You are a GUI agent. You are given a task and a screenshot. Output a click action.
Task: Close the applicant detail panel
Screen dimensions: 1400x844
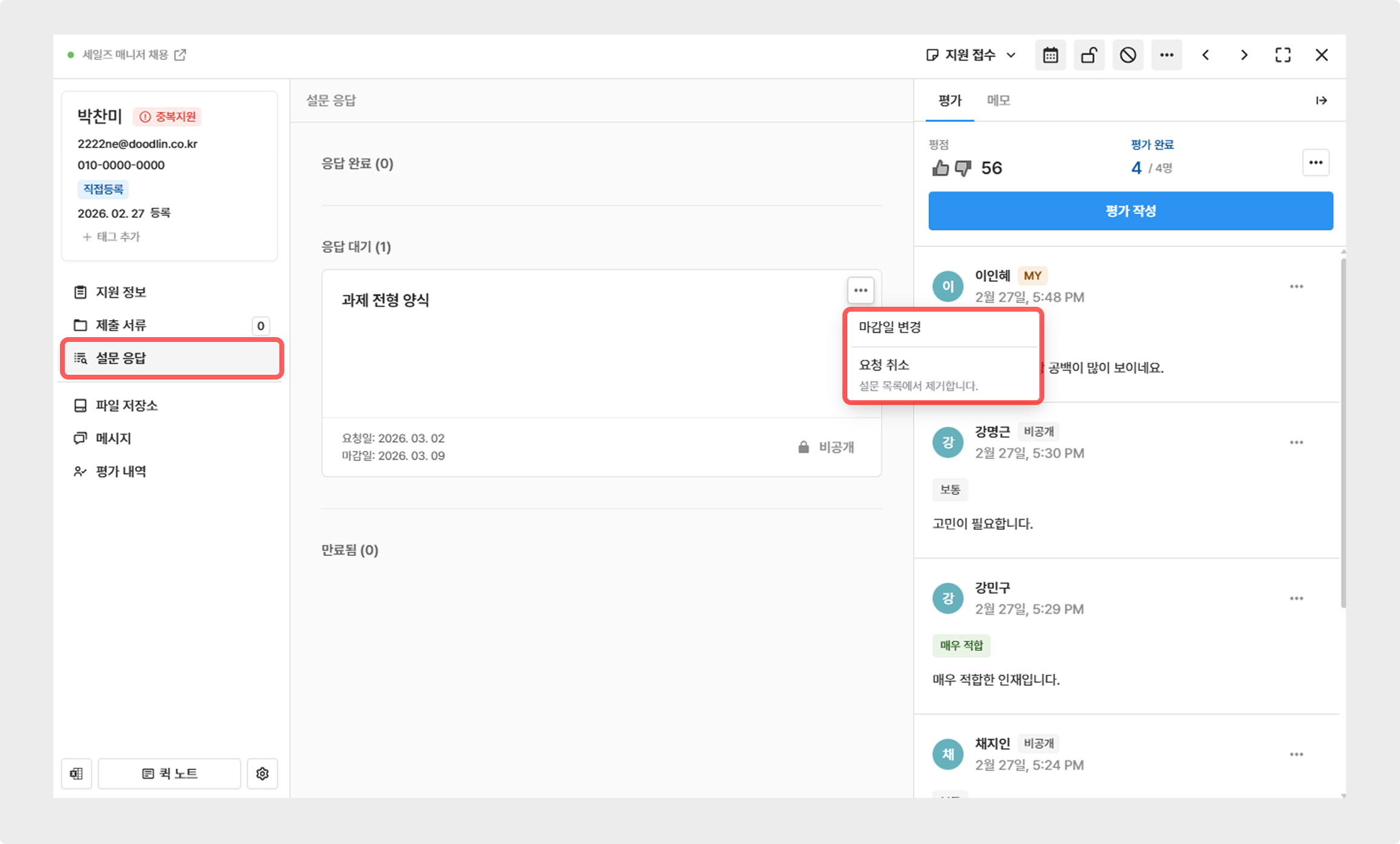1322,55
